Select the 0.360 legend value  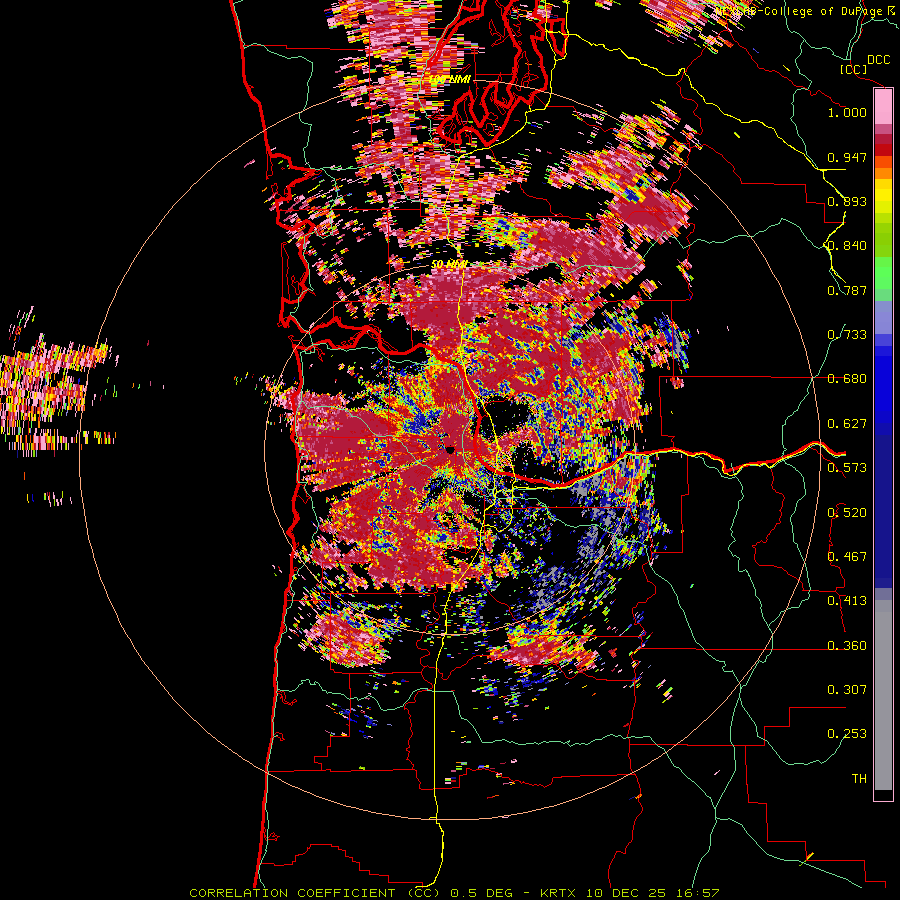pyautogui.click(x=847, y=646)
